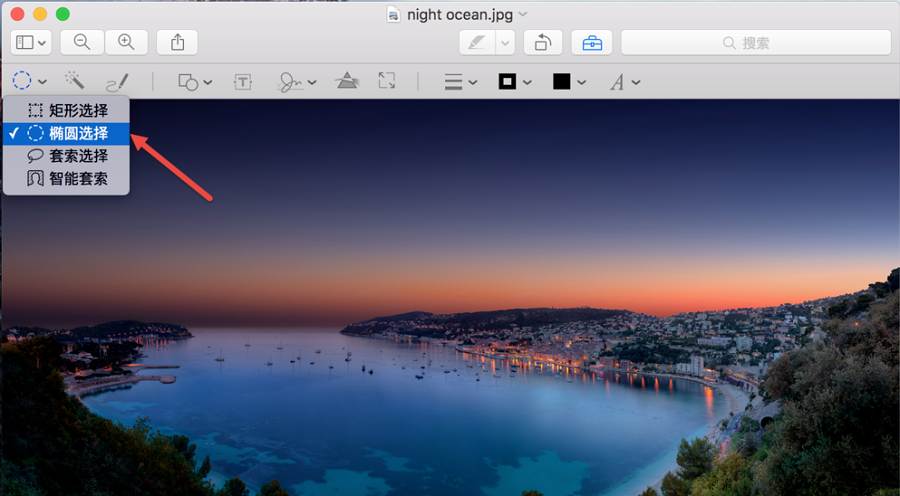This screenshot has height=496, width=900.
Task: Click the text style A icon
Action: [x=617, y=82]
